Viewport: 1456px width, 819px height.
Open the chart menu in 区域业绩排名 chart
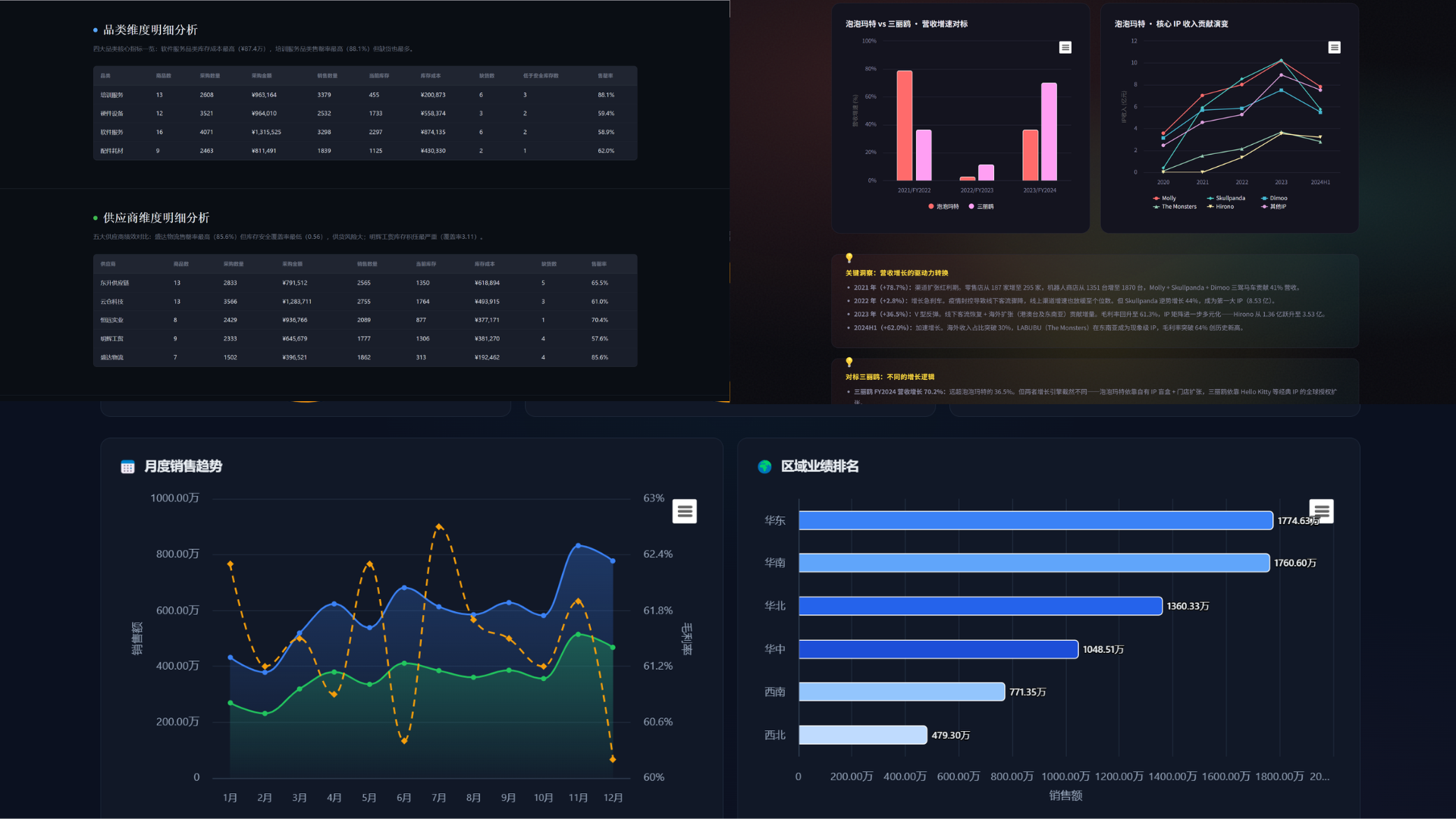coord(1322,511)
